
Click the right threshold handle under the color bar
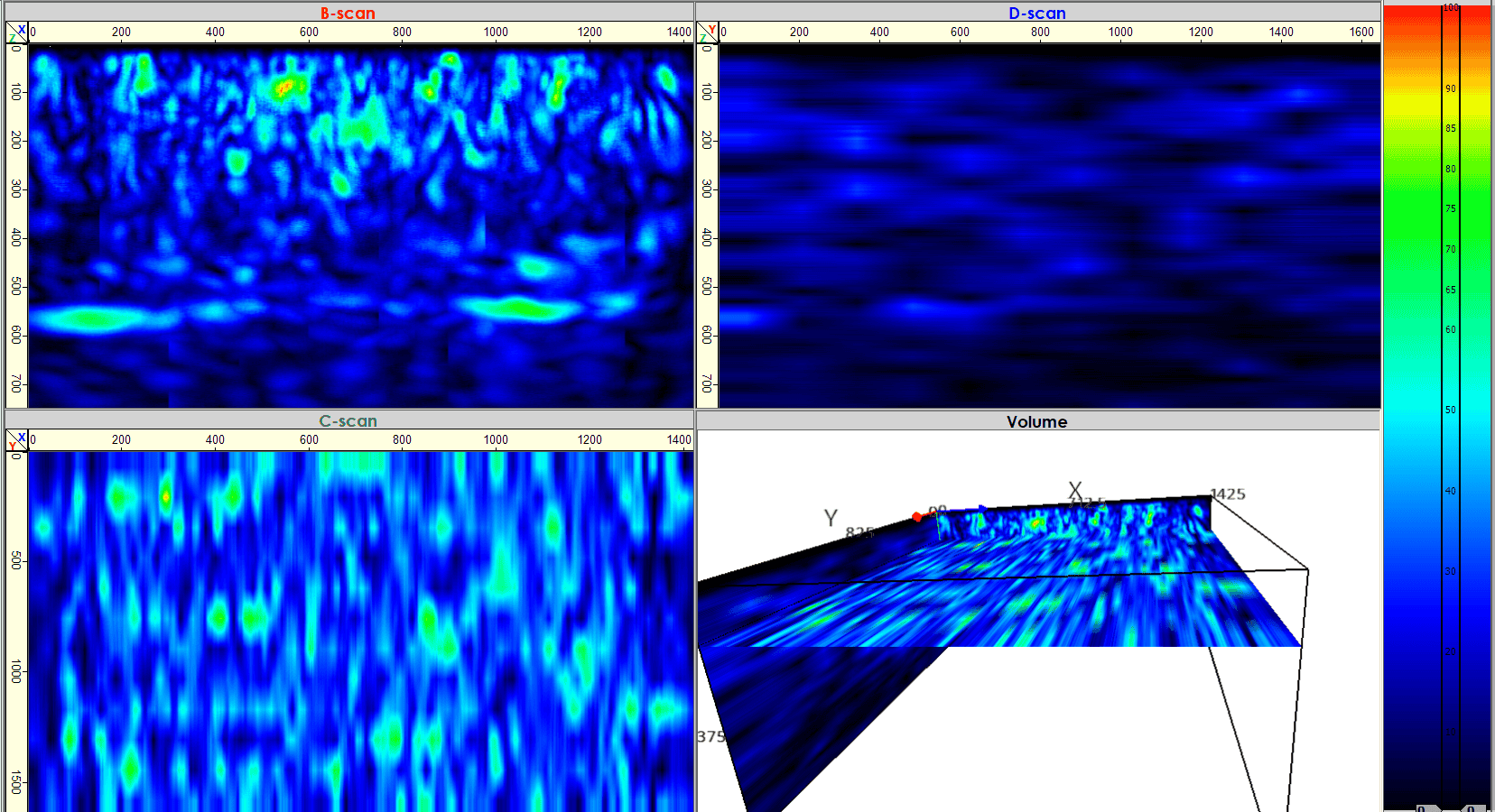(x=1473, y=807)
